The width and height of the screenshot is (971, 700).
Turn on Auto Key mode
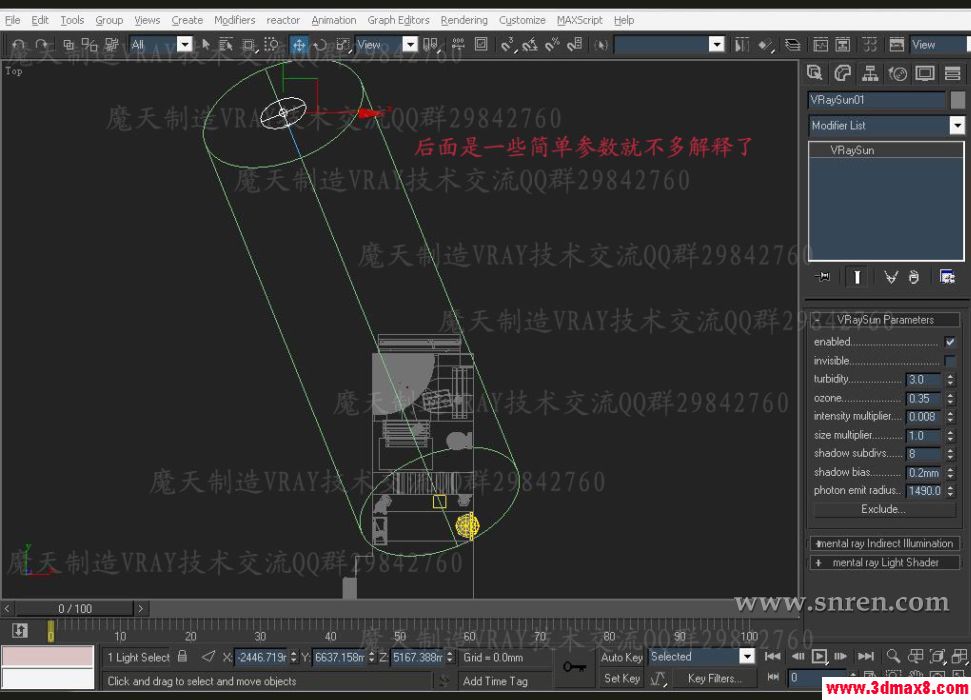click(x=621, y=657)
